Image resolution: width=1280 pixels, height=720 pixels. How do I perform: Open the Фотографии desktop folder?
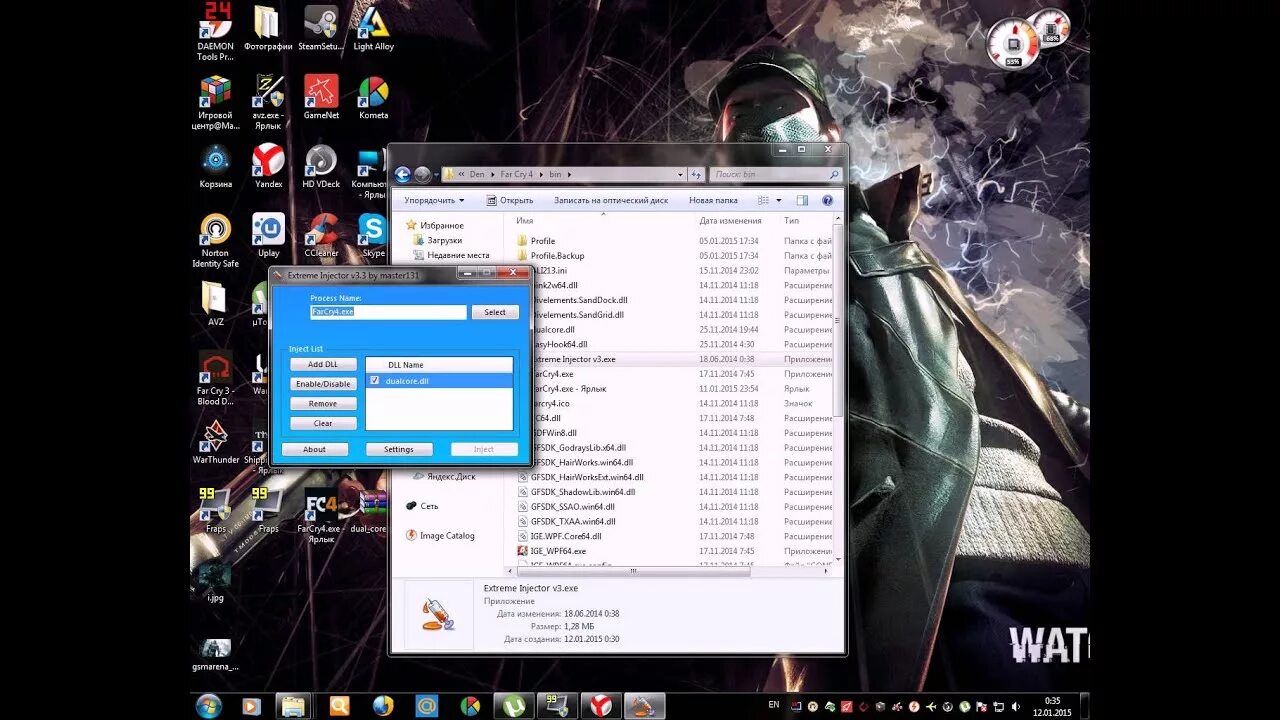[x=267, y=28]
